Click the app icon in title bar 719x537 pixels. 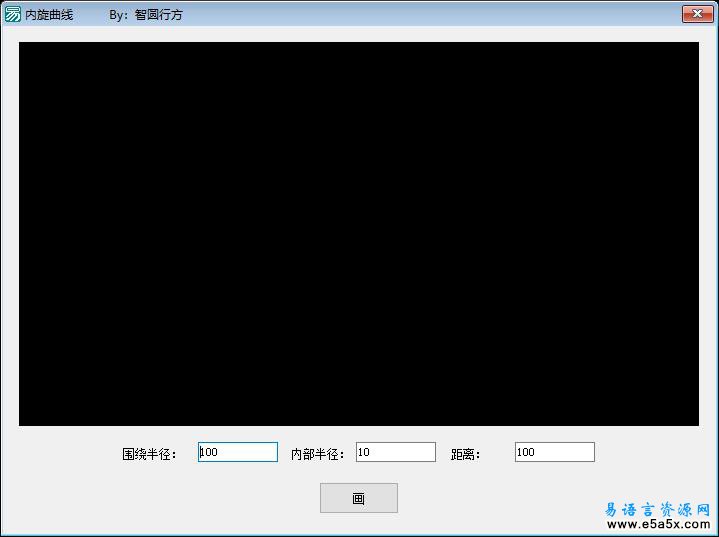[12, 14]
